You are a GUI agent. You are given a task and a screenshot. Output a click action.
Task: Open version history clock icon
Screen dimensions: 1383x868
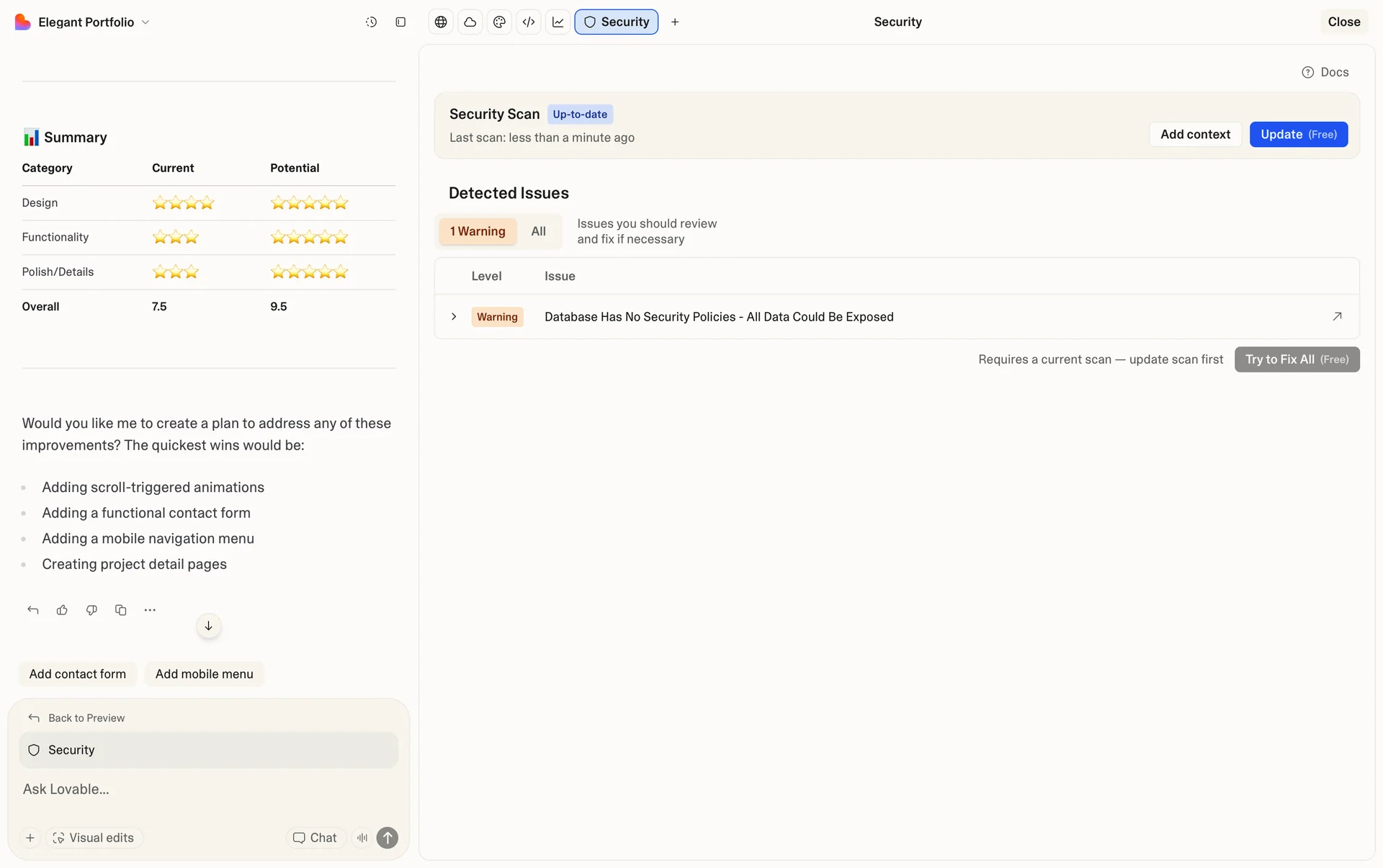371,22
